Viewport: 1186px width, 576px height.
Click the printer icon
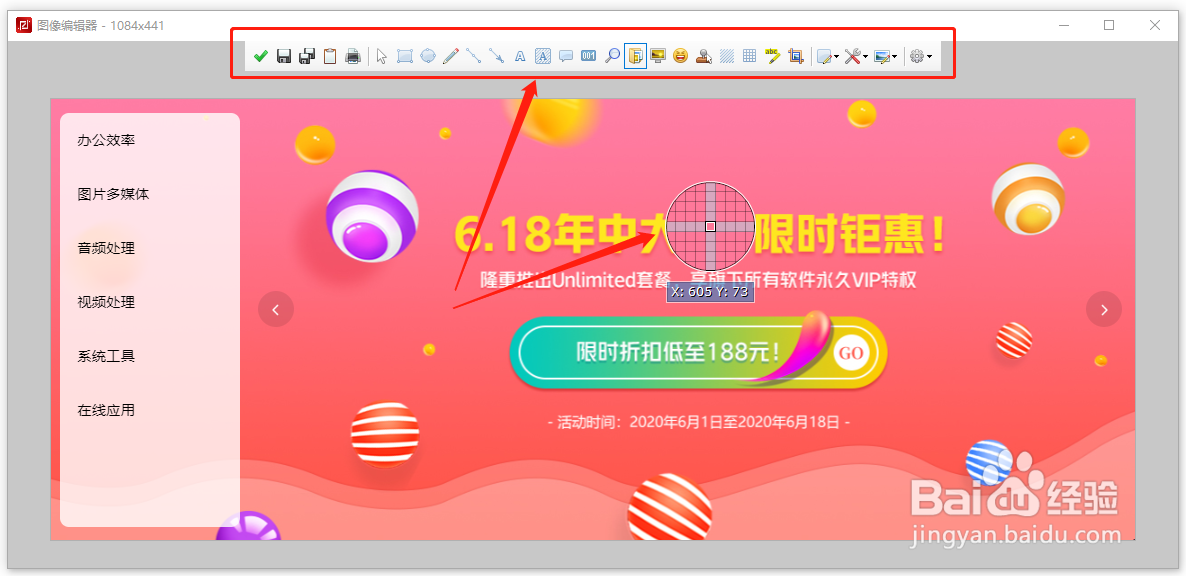[353, 56]
